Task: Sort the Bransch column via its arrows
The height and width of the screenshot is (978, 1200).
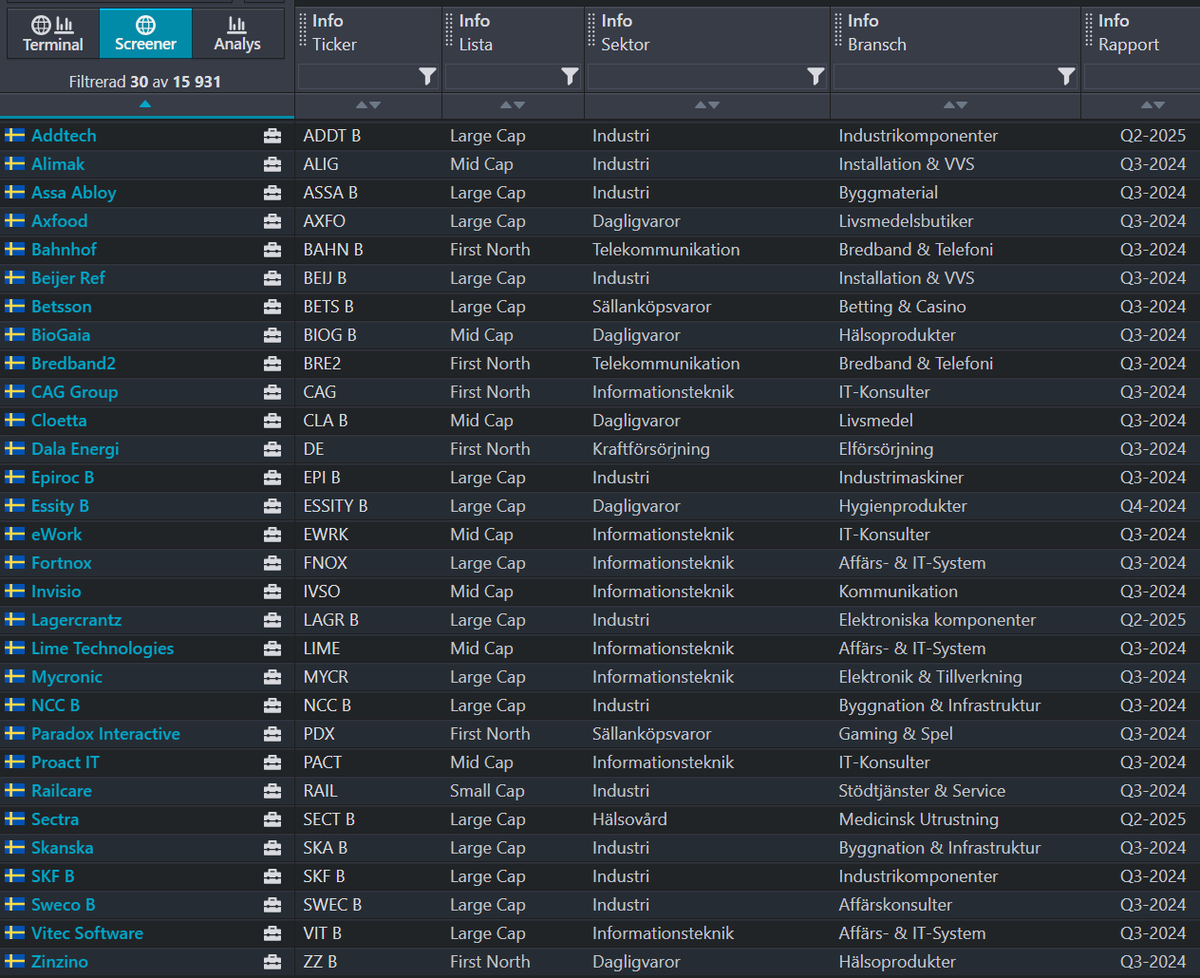Action: pos(955,105)
